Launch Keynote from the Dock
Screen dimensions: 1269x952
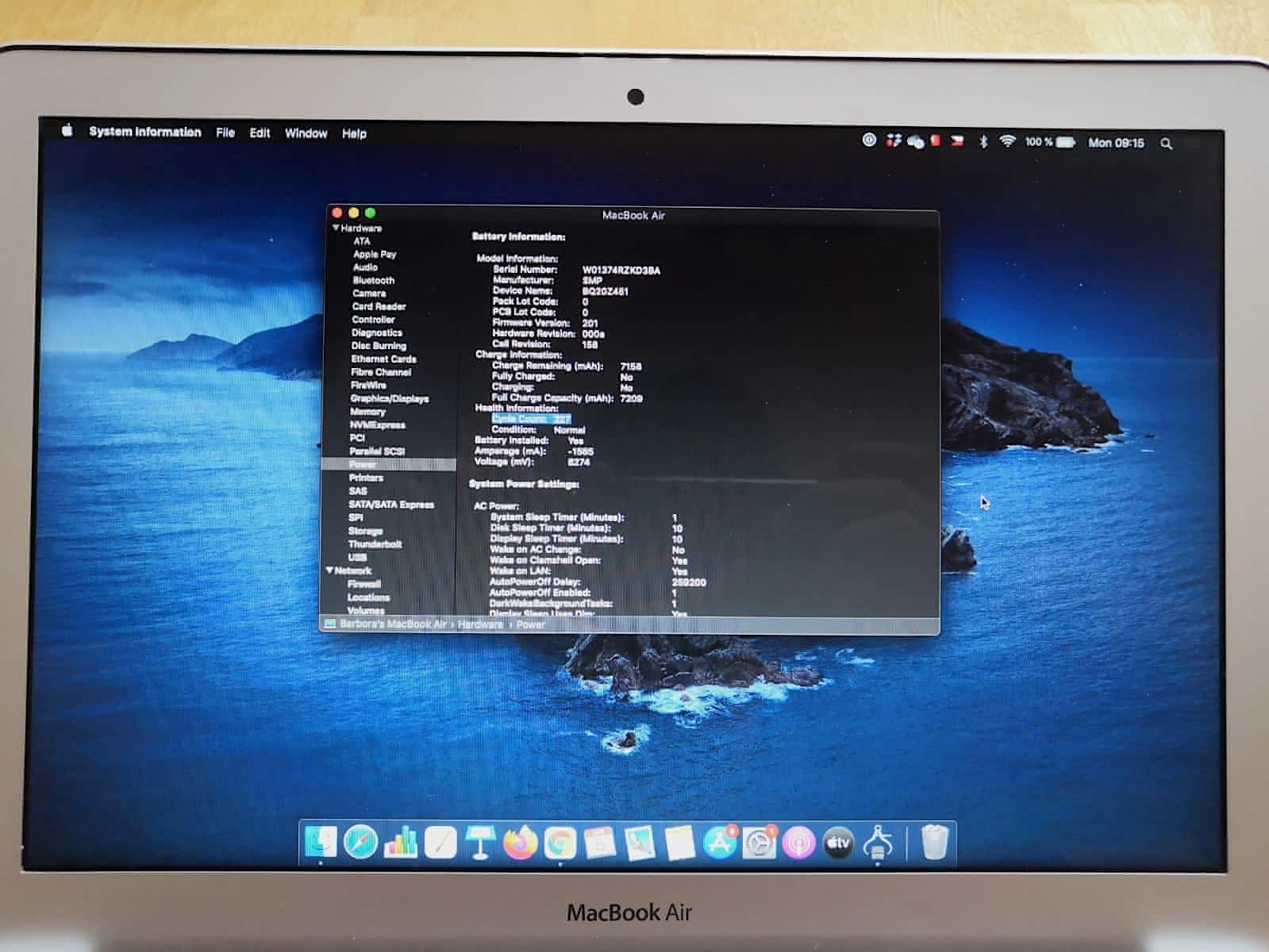click(x=479, y=843)
